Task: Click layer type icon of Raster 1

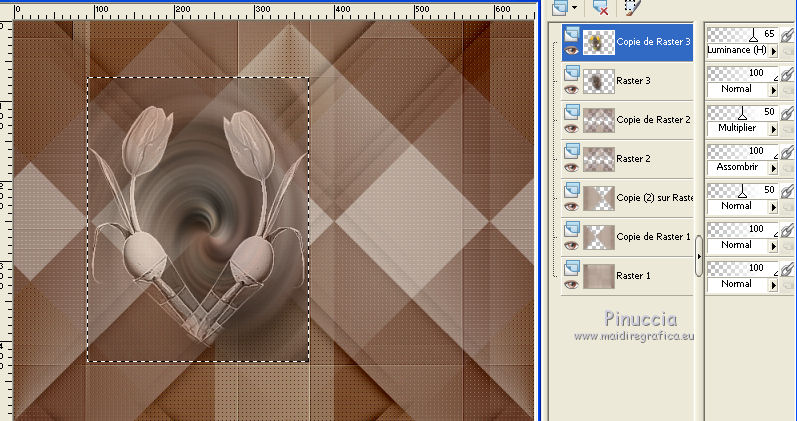Action: (x=572, y=269)
